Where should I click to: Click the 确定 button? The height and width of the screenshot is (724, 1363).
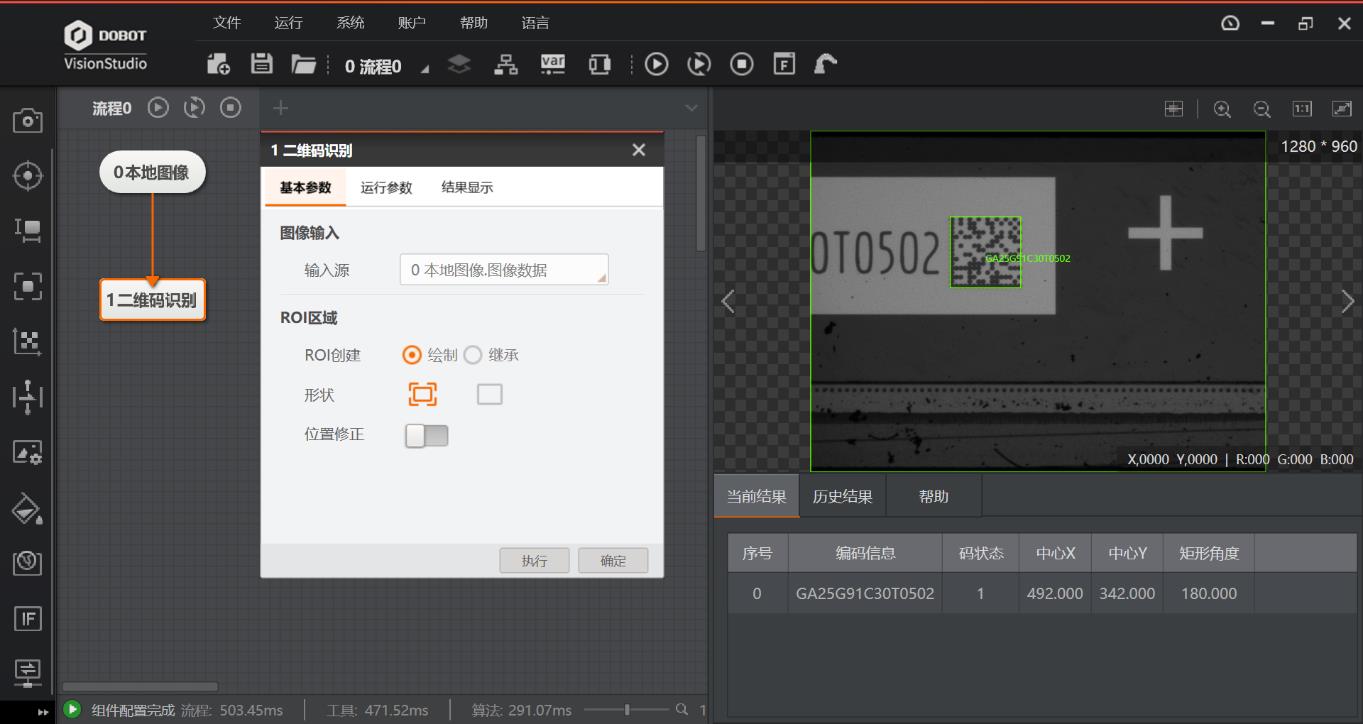[613, 560]
